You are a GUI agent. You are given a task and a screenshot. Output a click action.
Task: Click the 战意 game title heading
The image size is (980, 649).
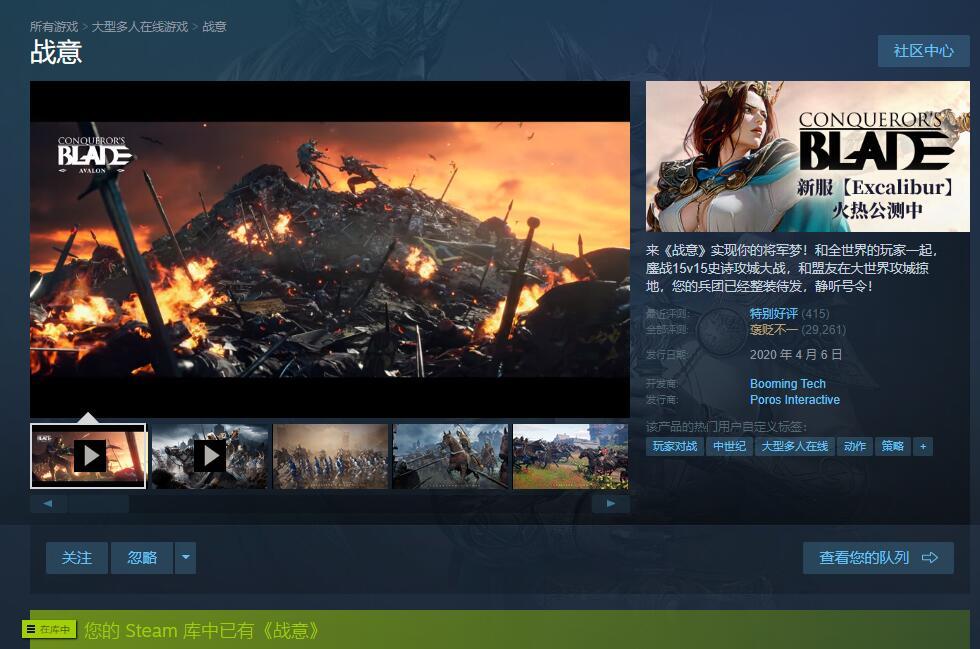tap(56, 52)
